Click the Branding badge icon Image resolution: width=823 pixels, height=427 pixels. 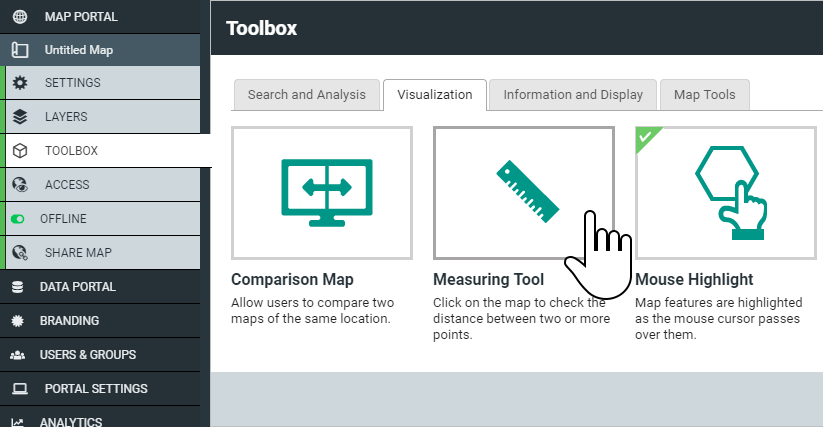pyautogui.click(x=17, y=321)
